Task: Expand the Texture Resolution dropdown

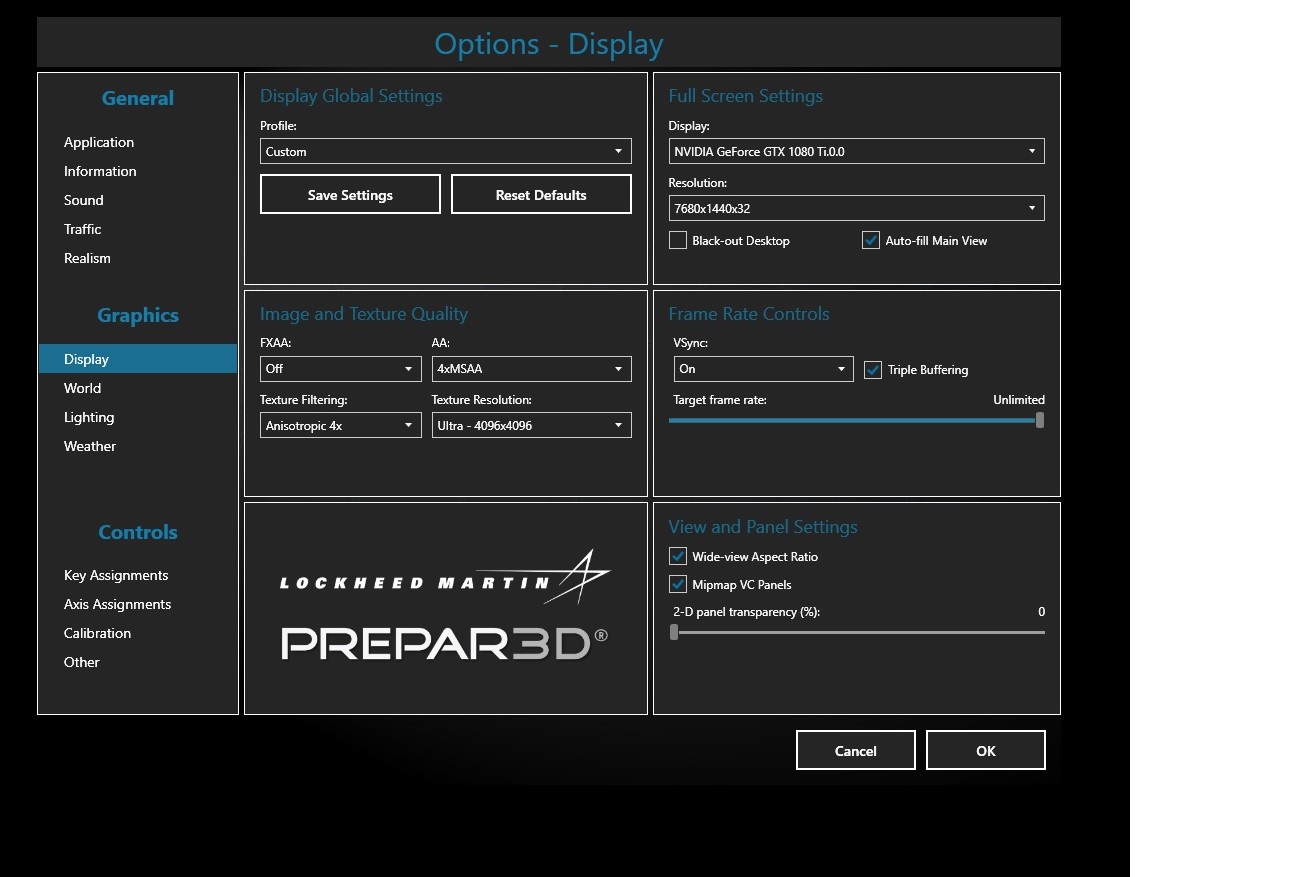Action: (531, 426)
